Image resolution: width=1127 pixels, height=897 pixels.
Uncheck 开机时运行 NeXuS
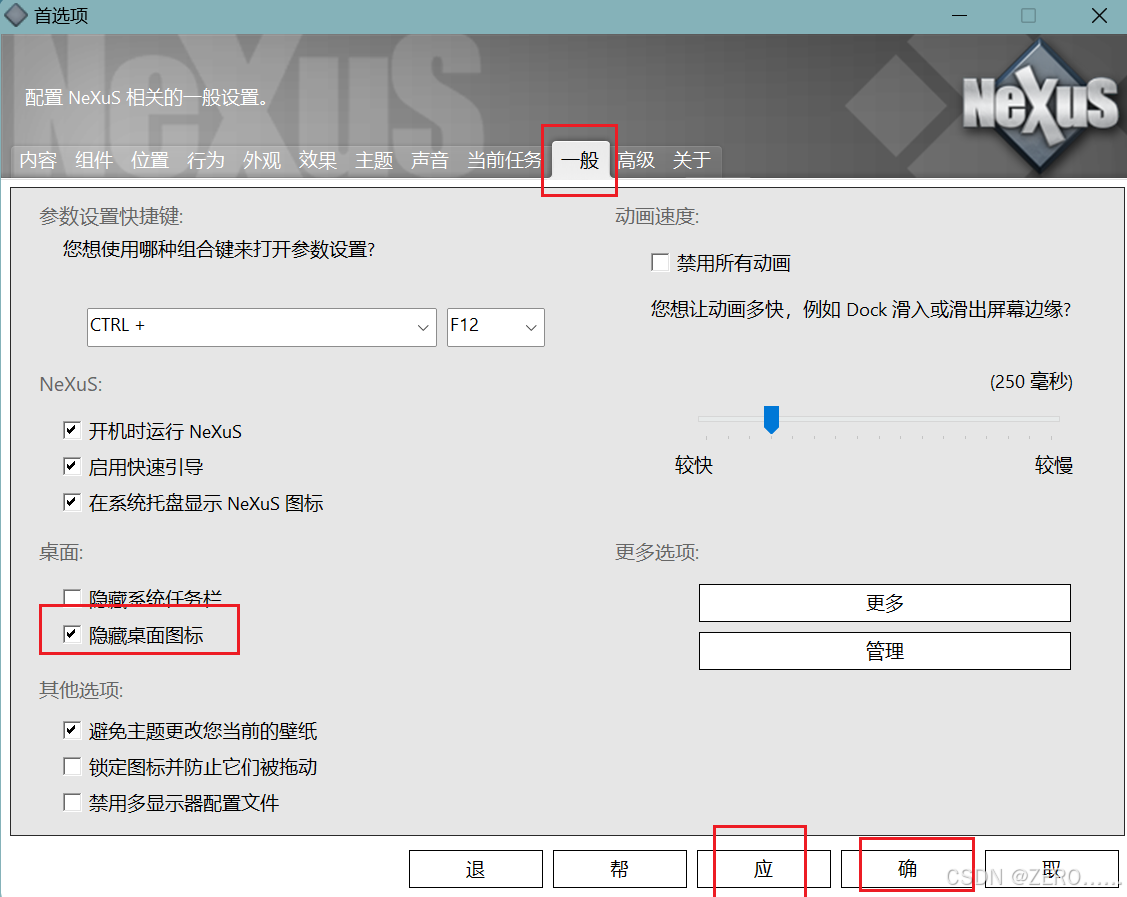point(72,431)
